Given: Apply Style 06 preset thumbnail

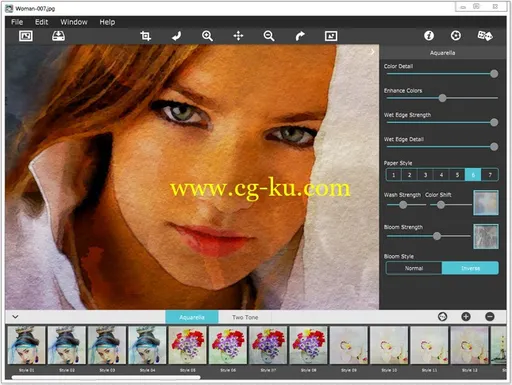Looking at the screenshot, I should coord(228,345).
